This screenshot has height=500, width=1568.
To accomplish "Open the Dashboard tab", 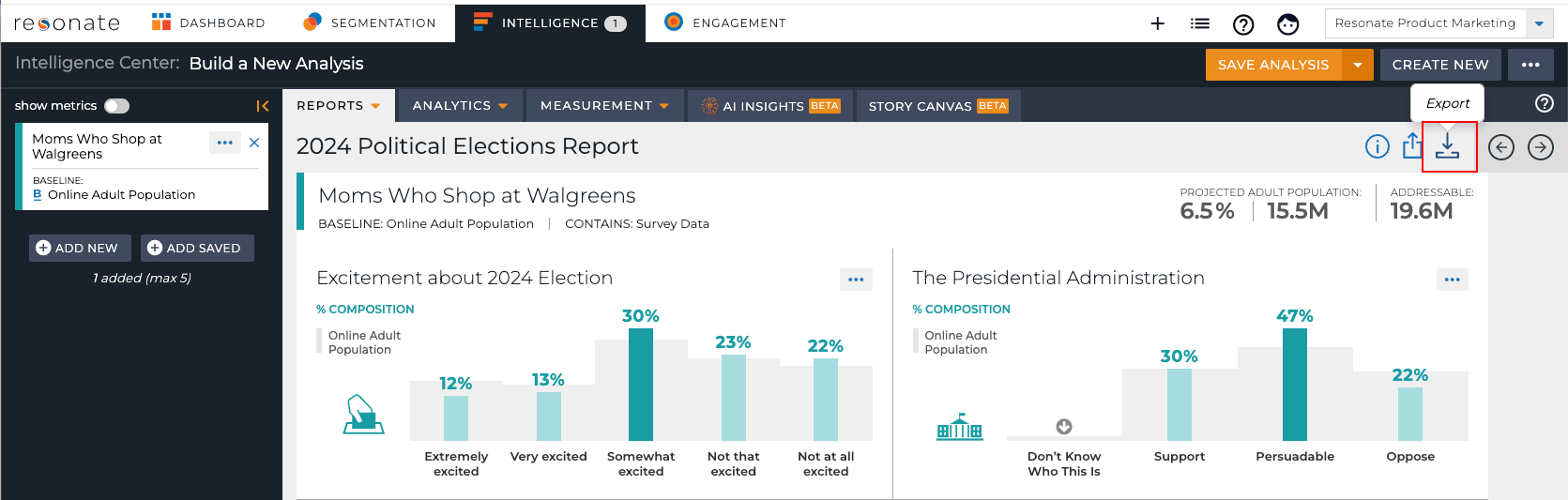I will pyautogui.click(x=208, y=23).
